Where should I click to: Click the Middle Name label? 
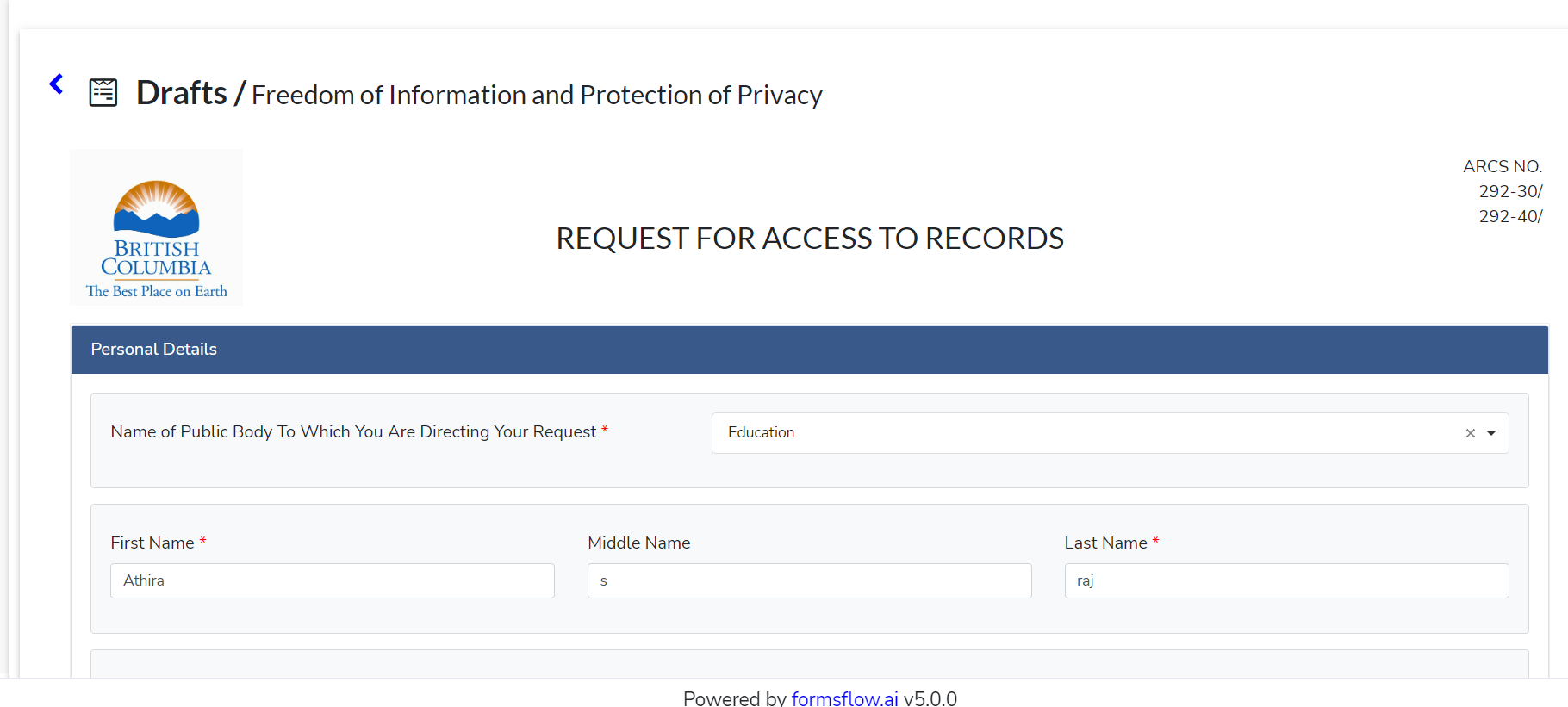639,543
